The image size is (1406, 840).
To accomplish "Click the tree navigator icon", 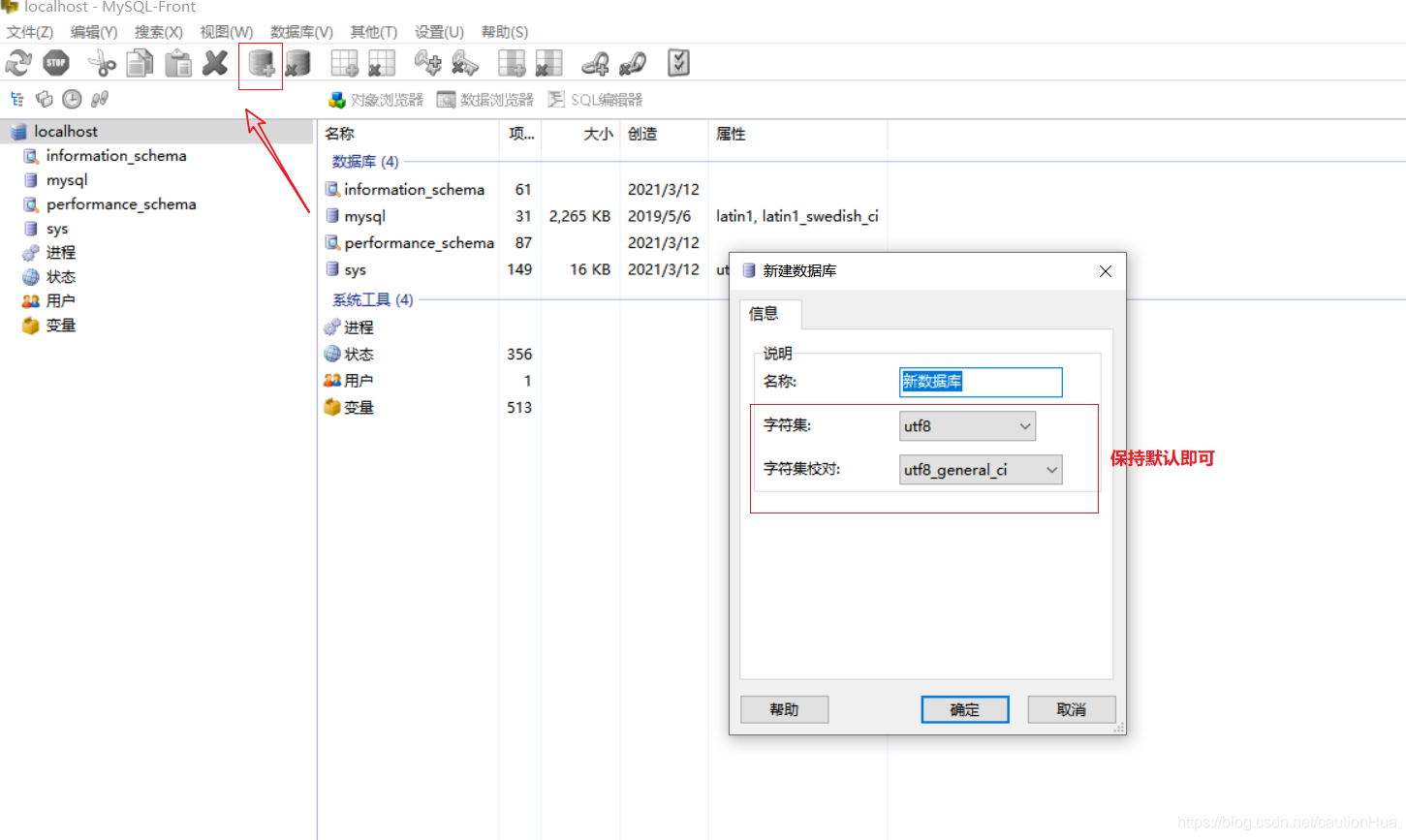I will pyautogui.click(x=16, y=99).
